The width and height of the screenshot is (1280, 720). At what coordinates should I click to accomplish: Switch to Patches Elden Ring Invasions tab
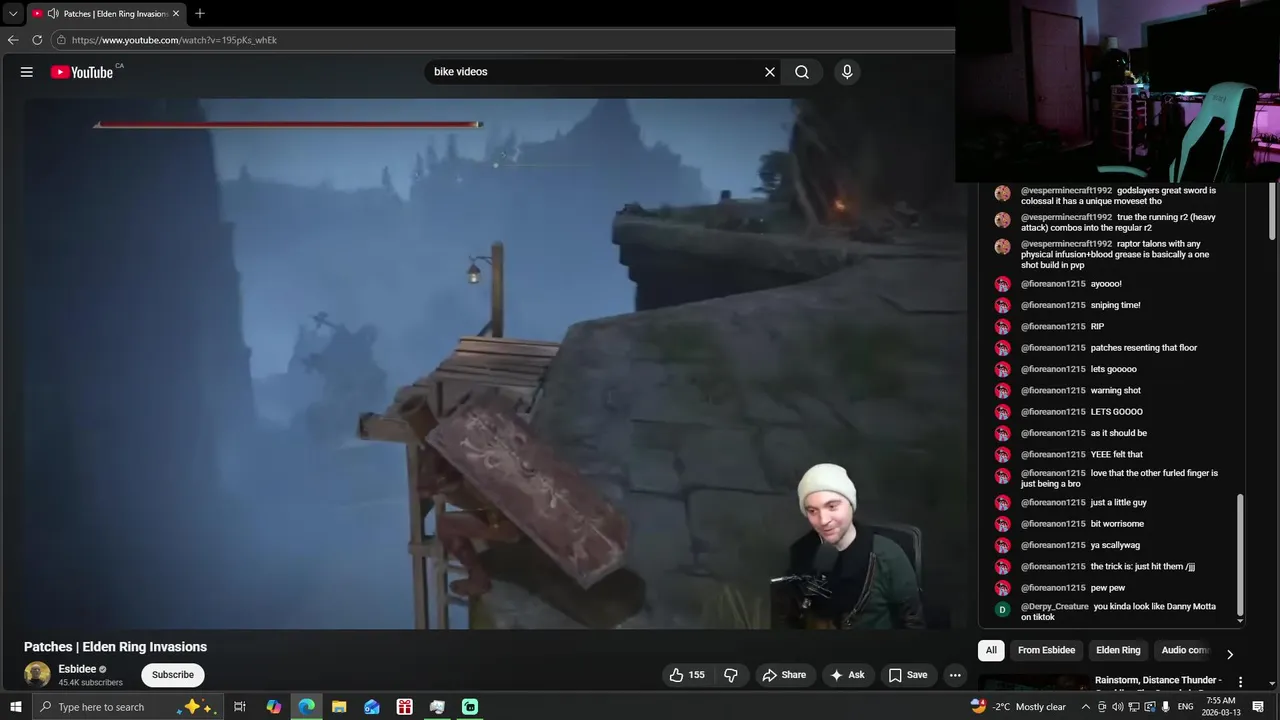pyautogui.click(x=106, y=14)
